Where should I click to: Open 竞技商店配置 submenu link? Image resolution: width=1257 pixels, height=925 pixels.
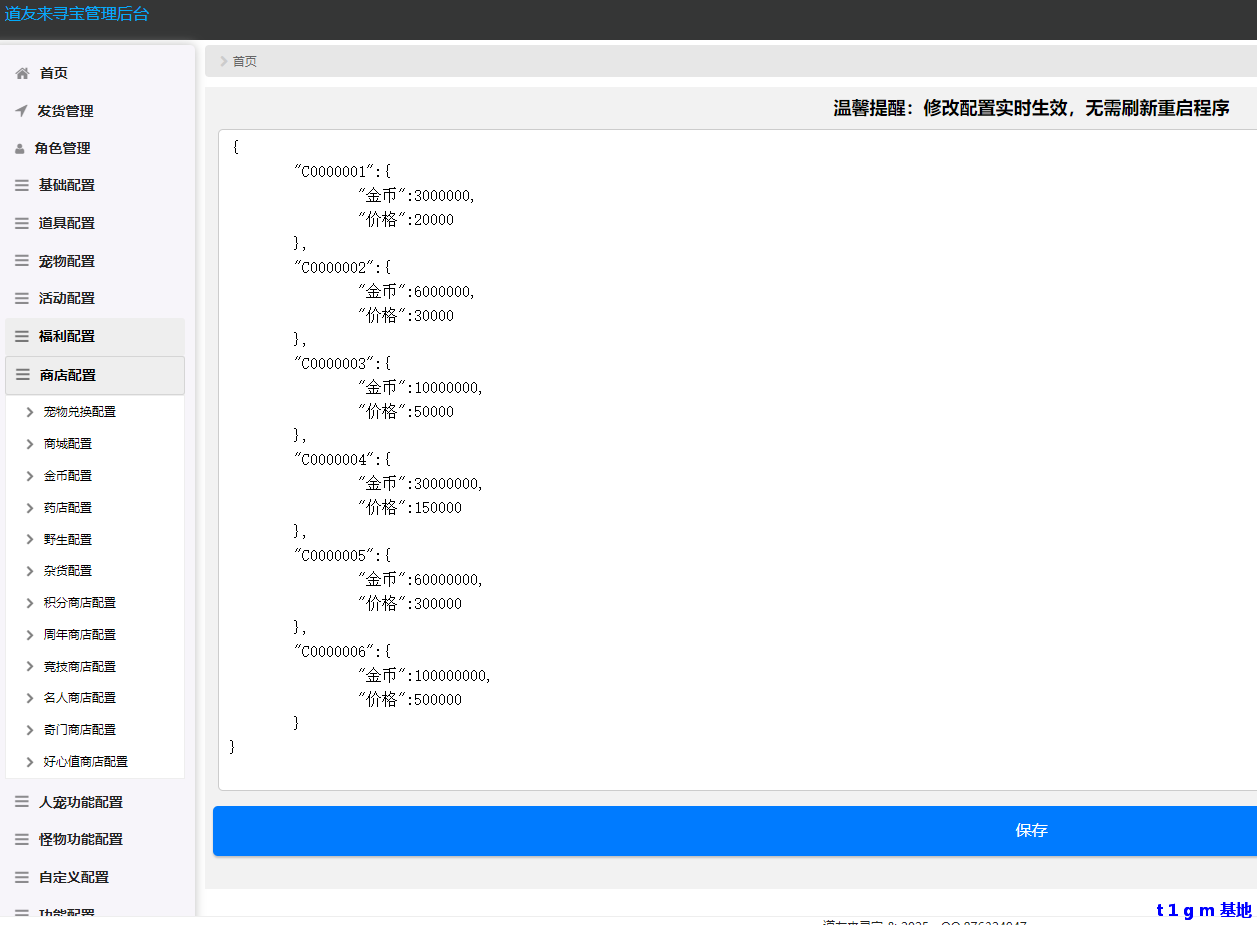pyautogui.click(x=80, y=667)
